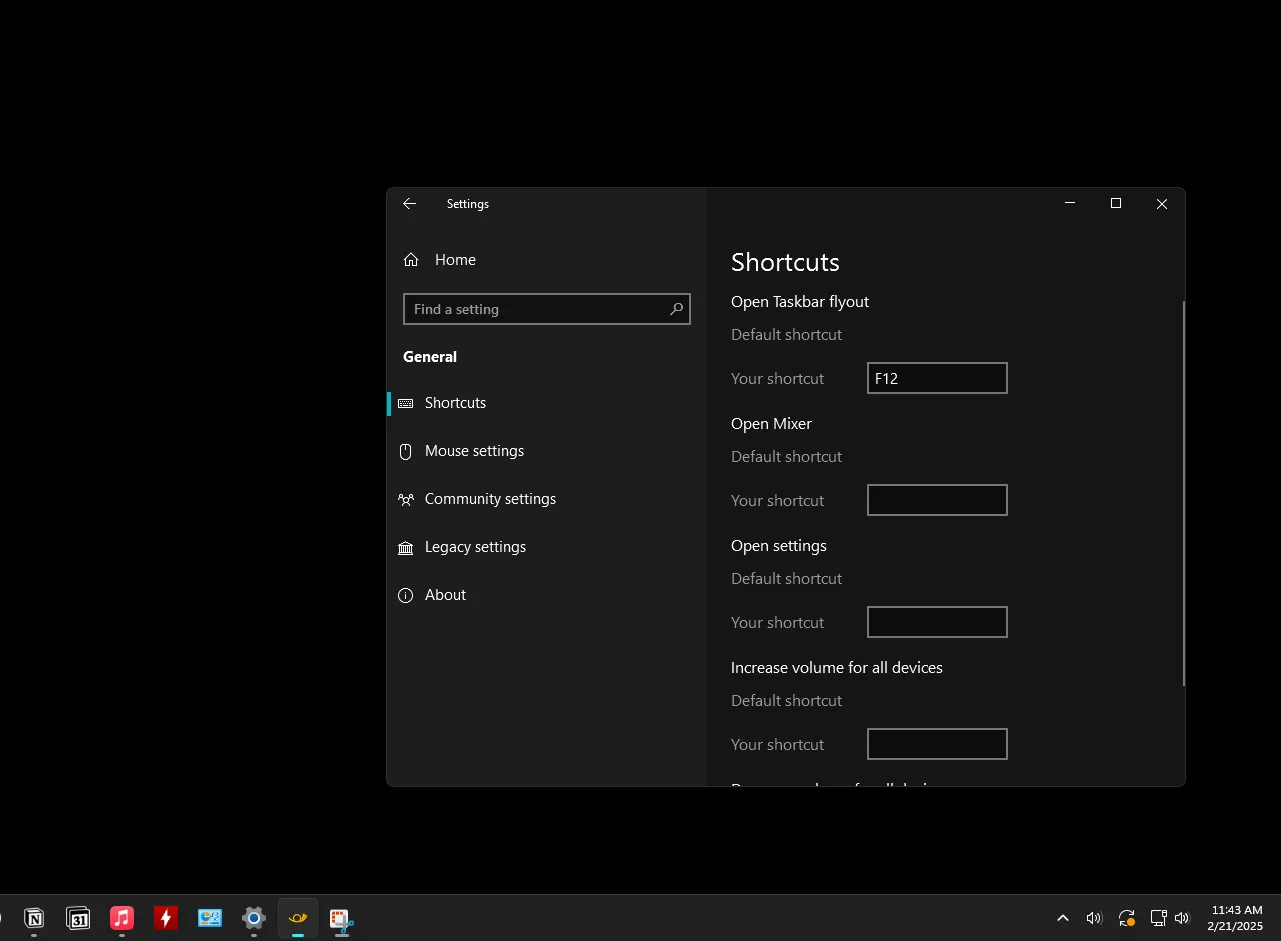Image resolution: width=1281 pixels, height=941 pixels.
Task: Click the Shortcuts page heading
Action: [785, 262]
